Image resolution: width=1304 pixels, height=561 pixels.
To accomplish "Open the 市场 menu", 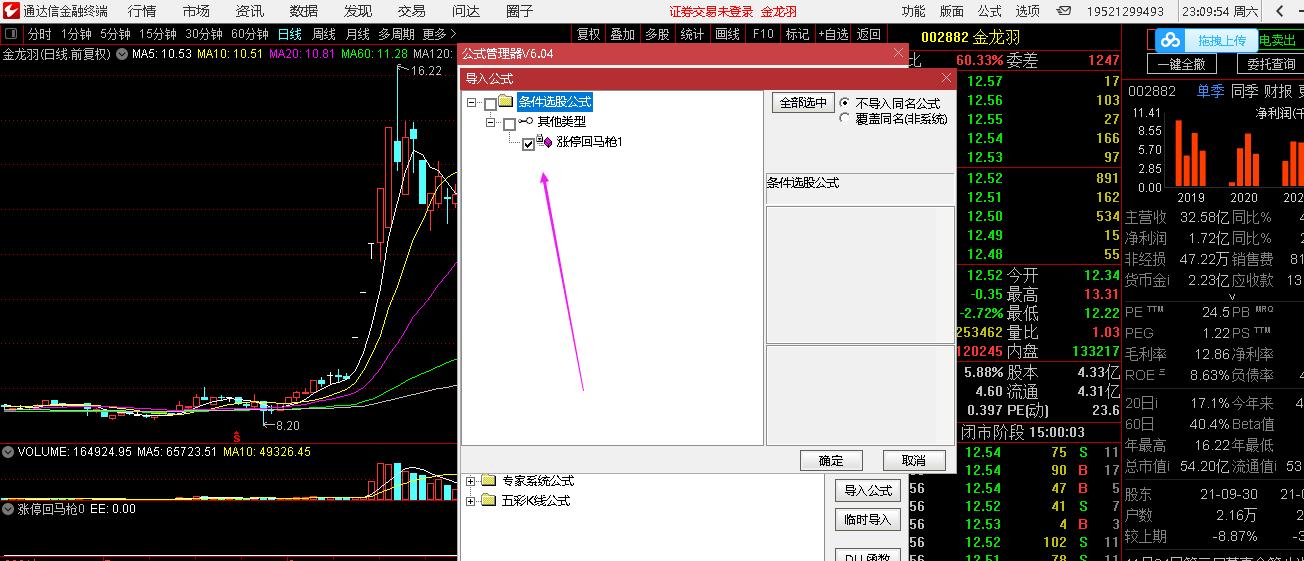I will click(196, 12).
